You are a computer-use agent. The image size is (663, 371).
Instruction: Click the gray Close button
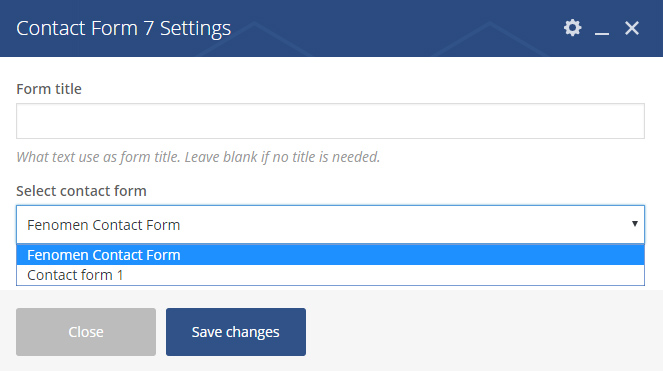pyautogui.click(x=86, y=332)
